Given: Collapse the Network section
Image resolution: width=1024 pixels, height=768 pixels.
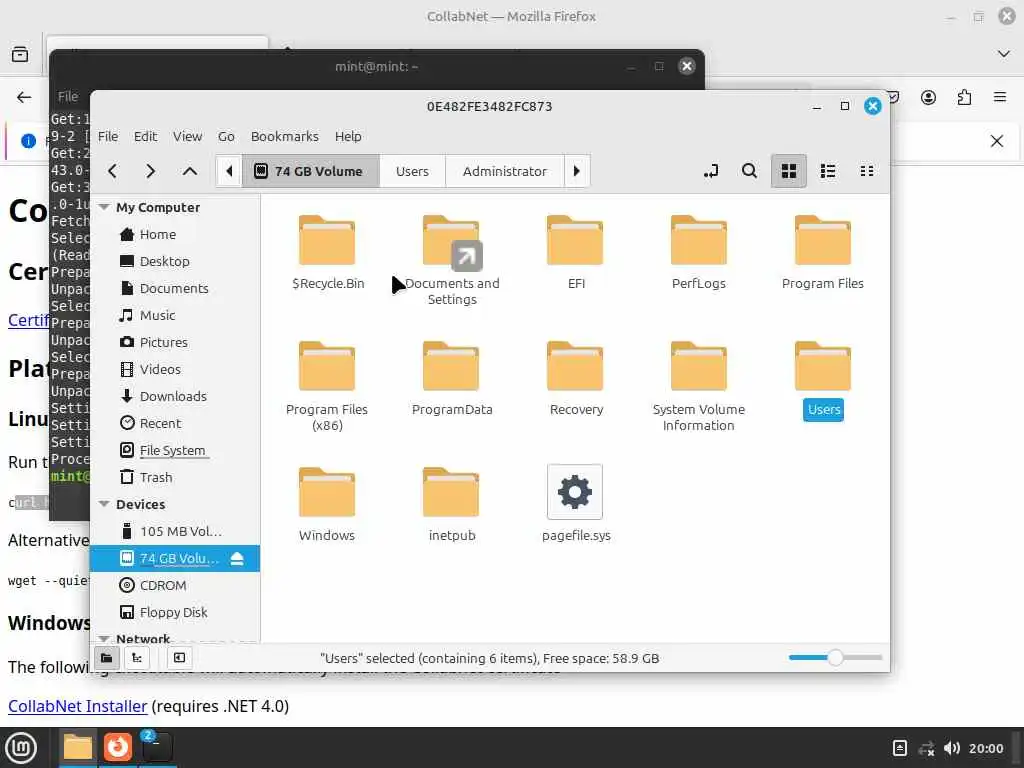Looking at the screenshot, I should [x=104, y=638].
